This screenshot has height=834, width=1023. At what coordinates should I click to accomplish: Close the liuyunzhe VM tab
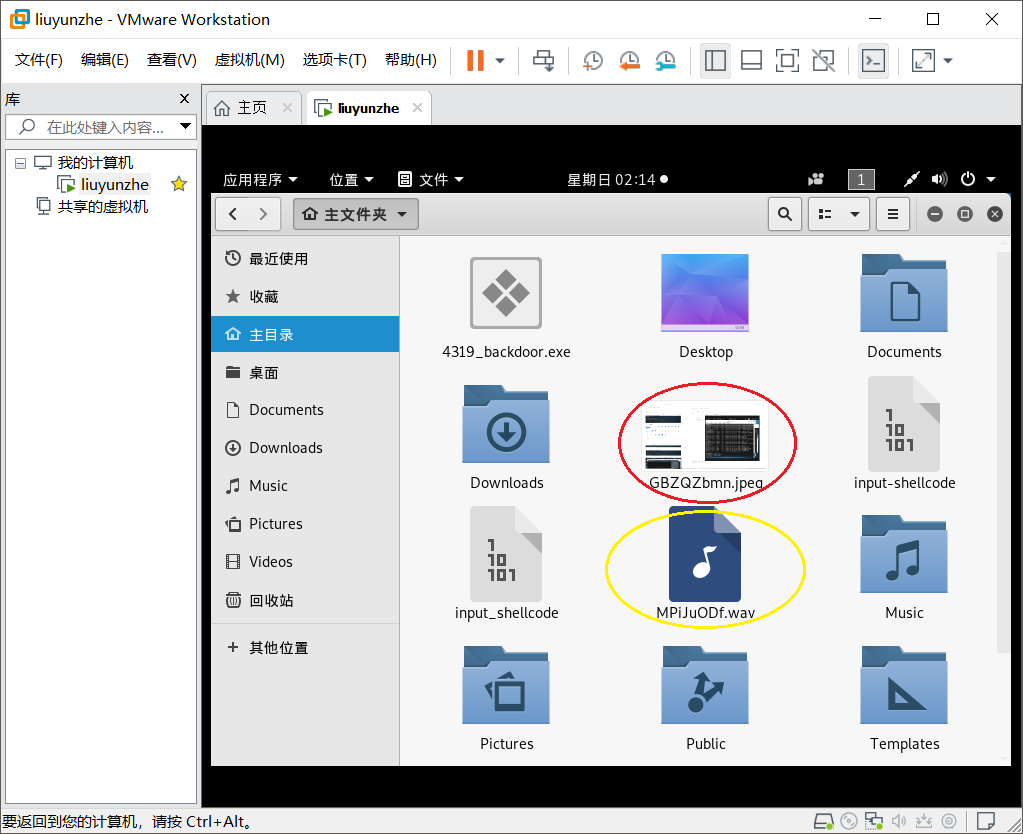click(x=418, y=108)
